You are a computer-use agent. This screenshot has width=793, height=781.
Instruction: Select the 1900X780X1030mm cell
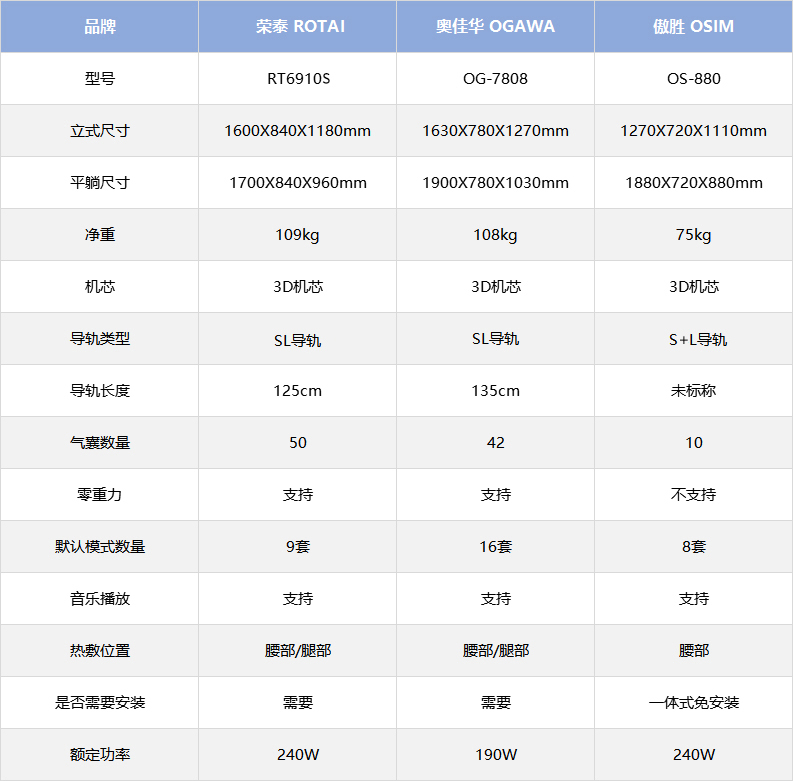[495, 183]
